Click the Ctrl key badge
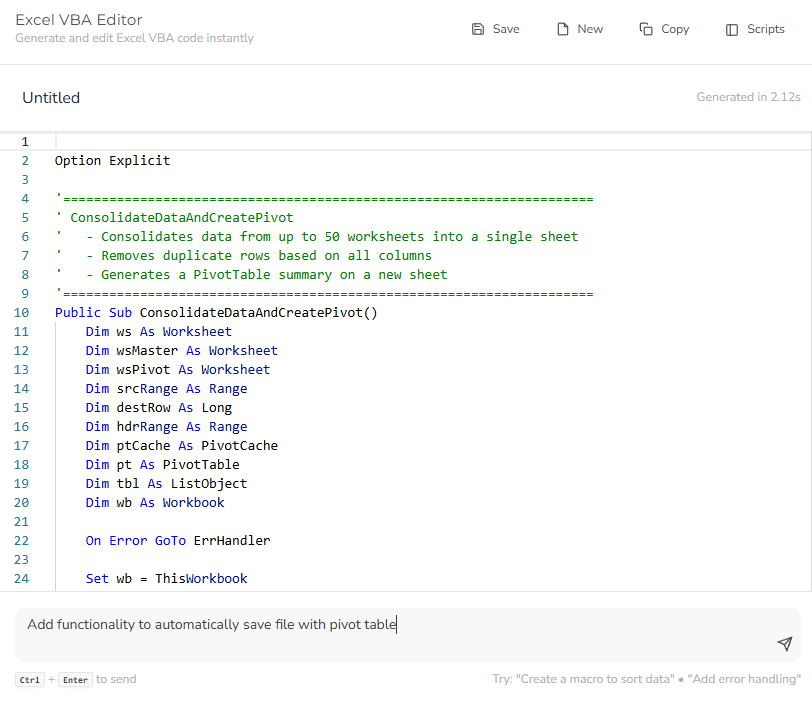 click(29, 679)
